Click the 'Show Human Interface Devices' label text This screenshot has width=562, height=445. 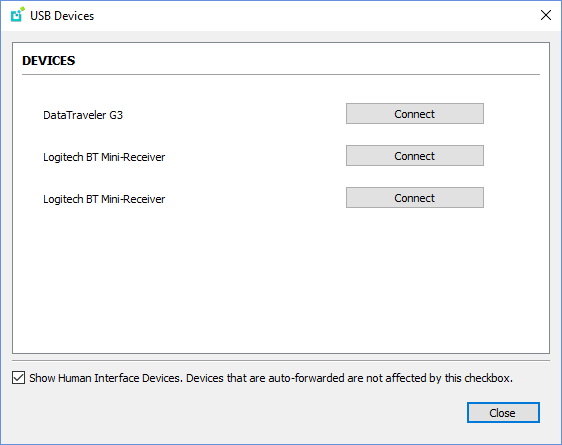[x=104, y=378]
